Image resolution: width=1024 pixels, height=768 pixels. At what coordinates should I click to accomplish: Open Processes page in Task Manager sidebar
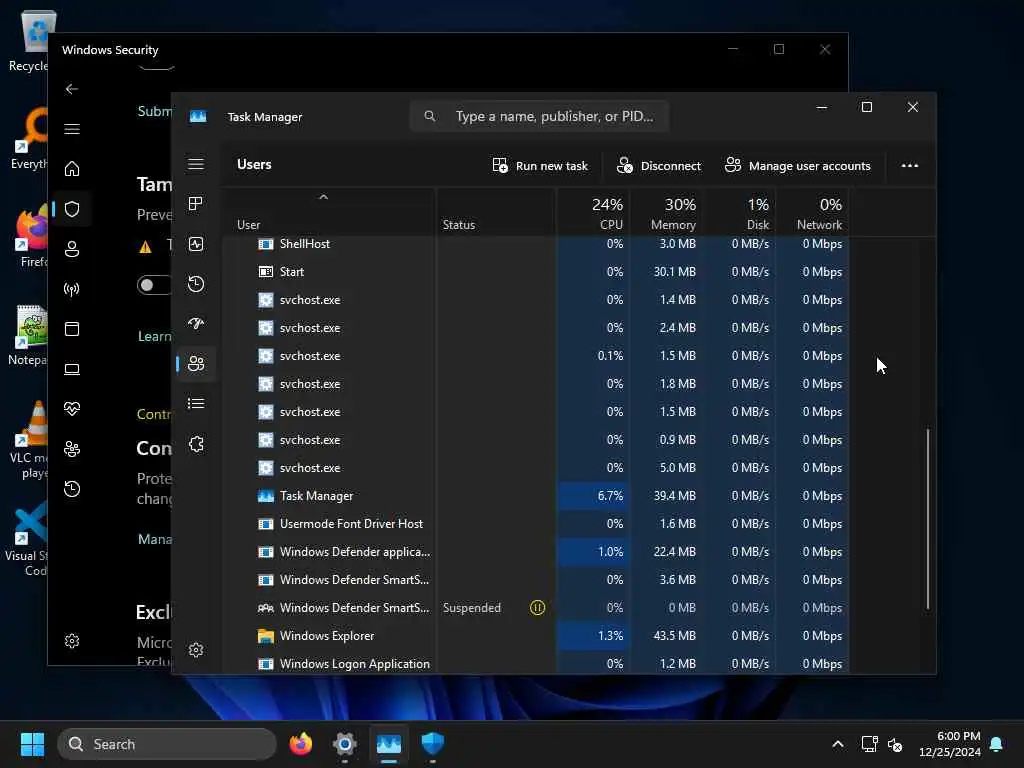click(196, 204)
